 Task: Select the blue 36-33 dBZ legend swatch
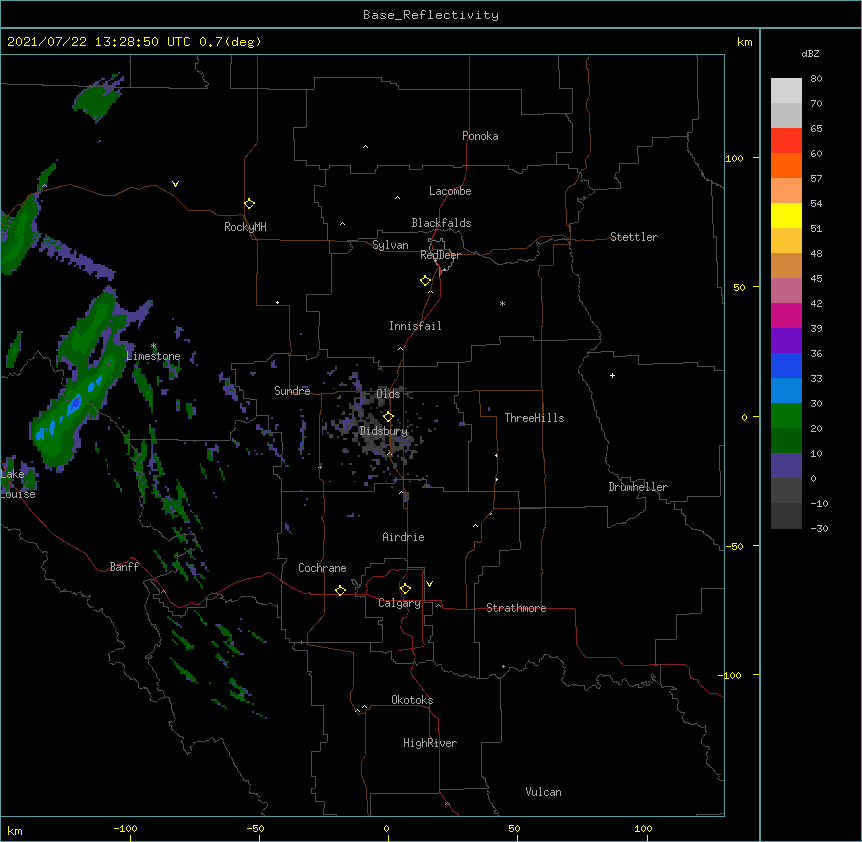click(786, 365)
